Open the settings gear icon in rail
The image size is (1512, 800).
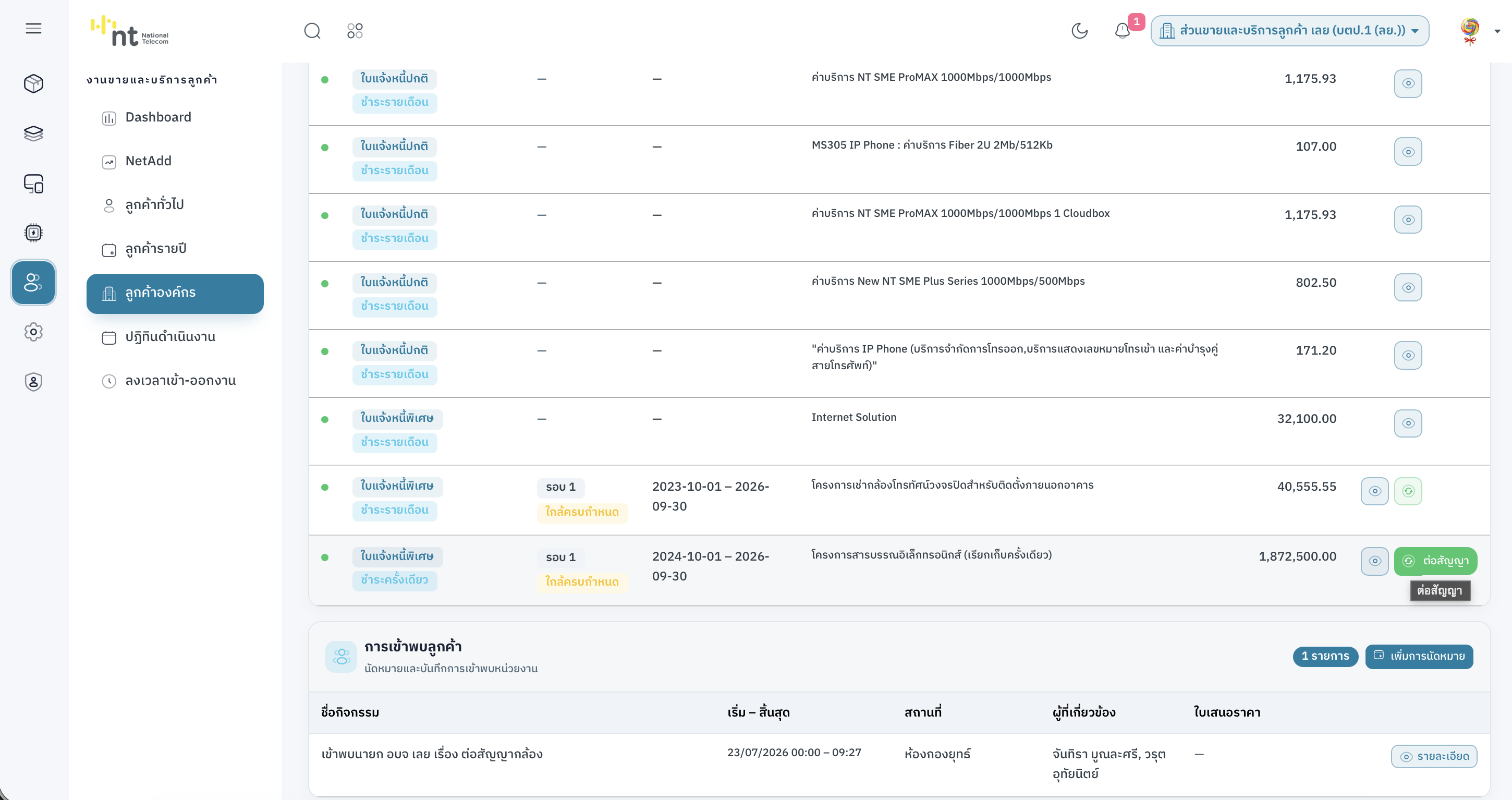tap(33, 332)
